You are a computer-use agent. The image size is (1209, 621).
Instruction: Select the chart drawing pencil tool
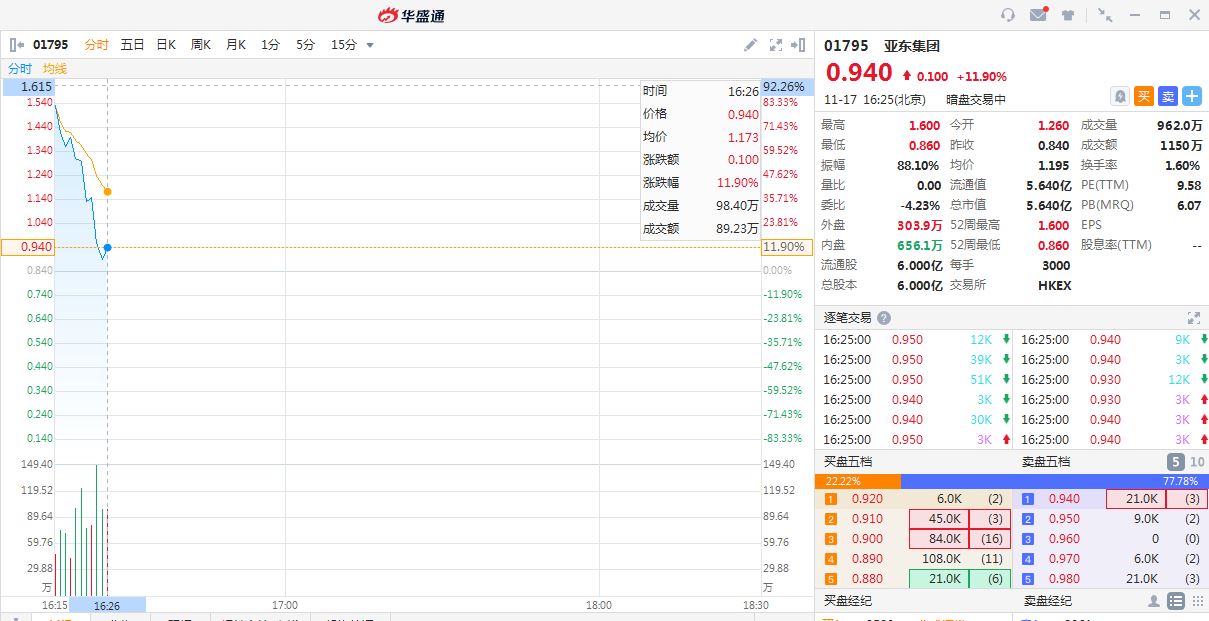click(751, 45)
